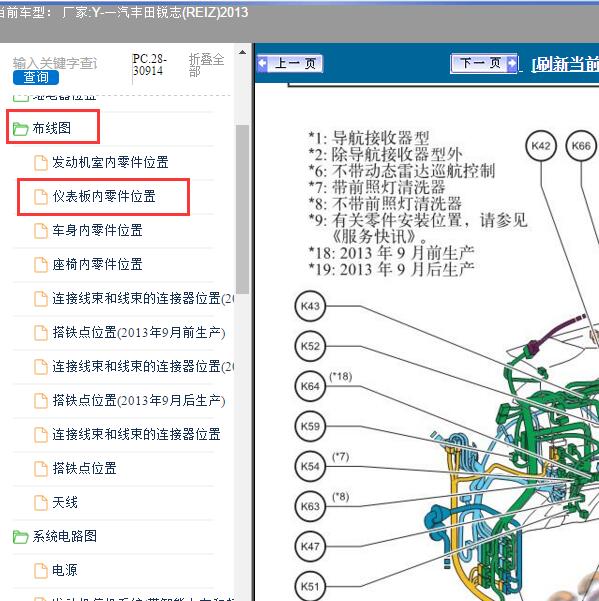599x601 pixels.
Task: Click the K59 connector circle
Action: click(310, 426)
